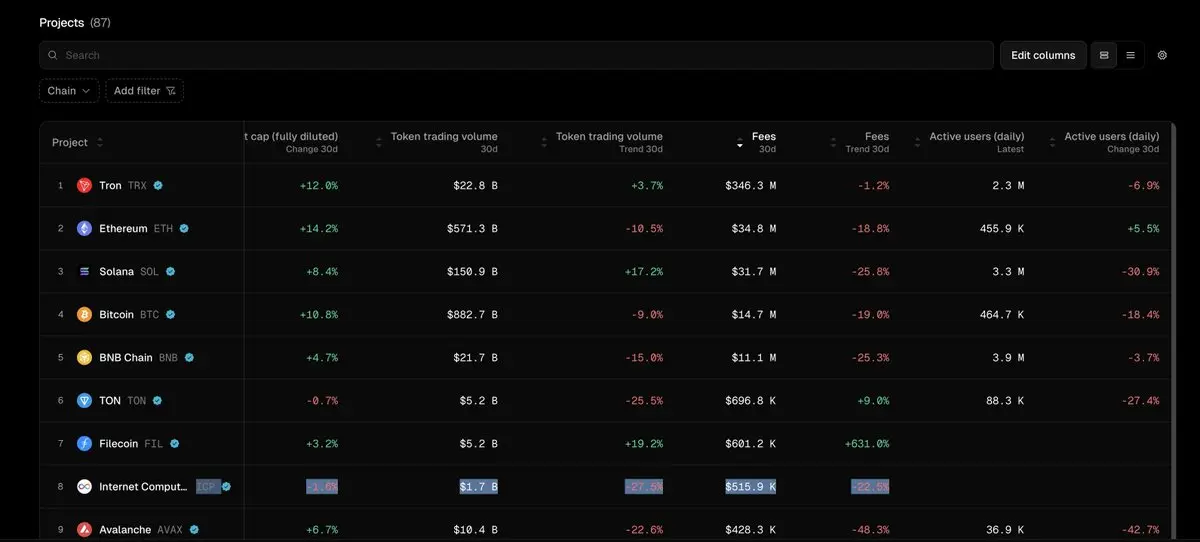Click the TON project logo icon
The height and width of the screenshot is (542, 1200).
[84, 400]
